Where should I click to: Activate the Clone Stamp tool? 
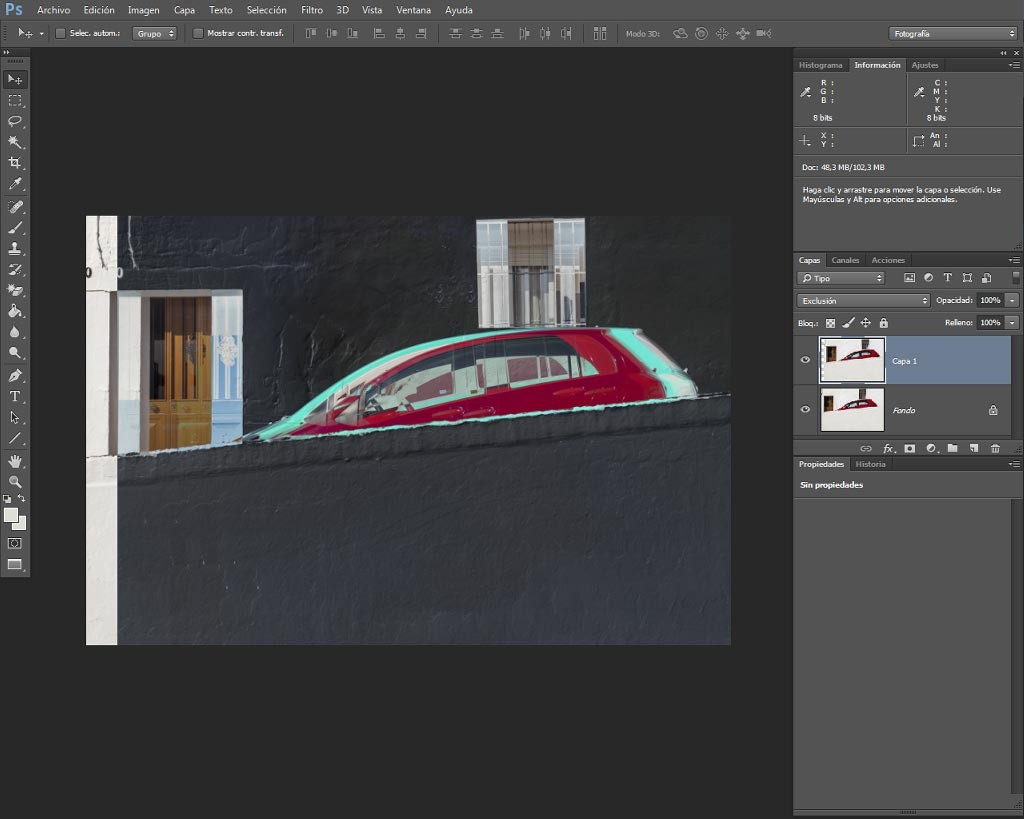tap(14, 248)
